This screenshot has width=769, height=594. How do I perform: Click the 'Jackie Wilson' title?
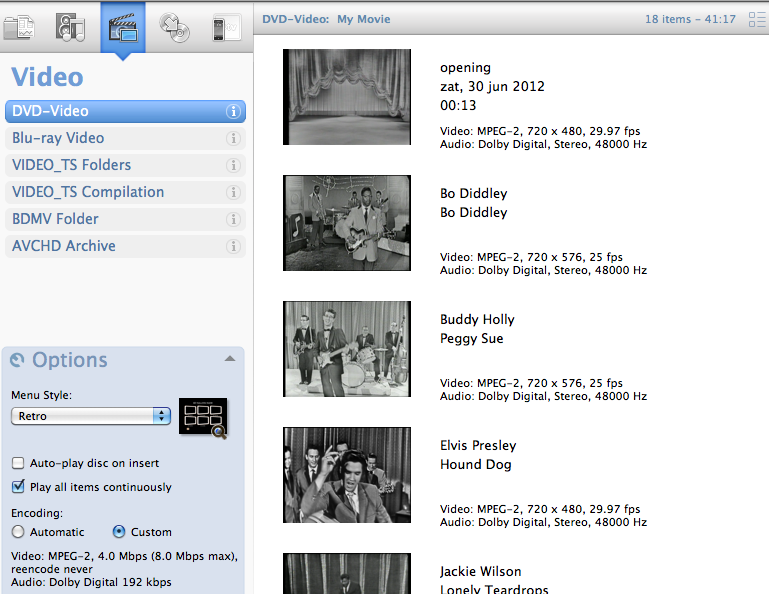480,571
